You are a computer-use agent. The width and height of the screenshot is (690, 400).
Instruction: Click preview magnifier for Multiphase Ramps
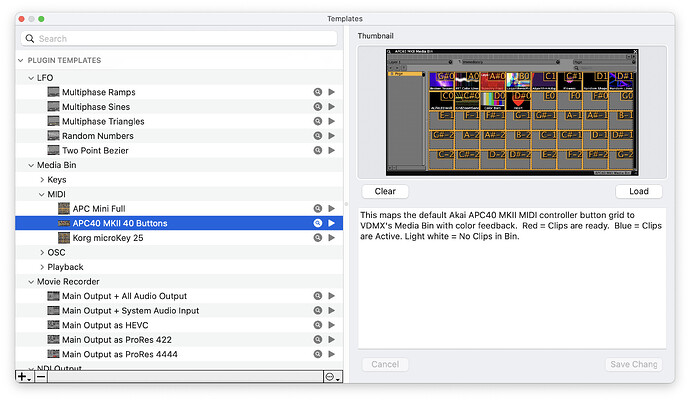click(x=318, y=92)
